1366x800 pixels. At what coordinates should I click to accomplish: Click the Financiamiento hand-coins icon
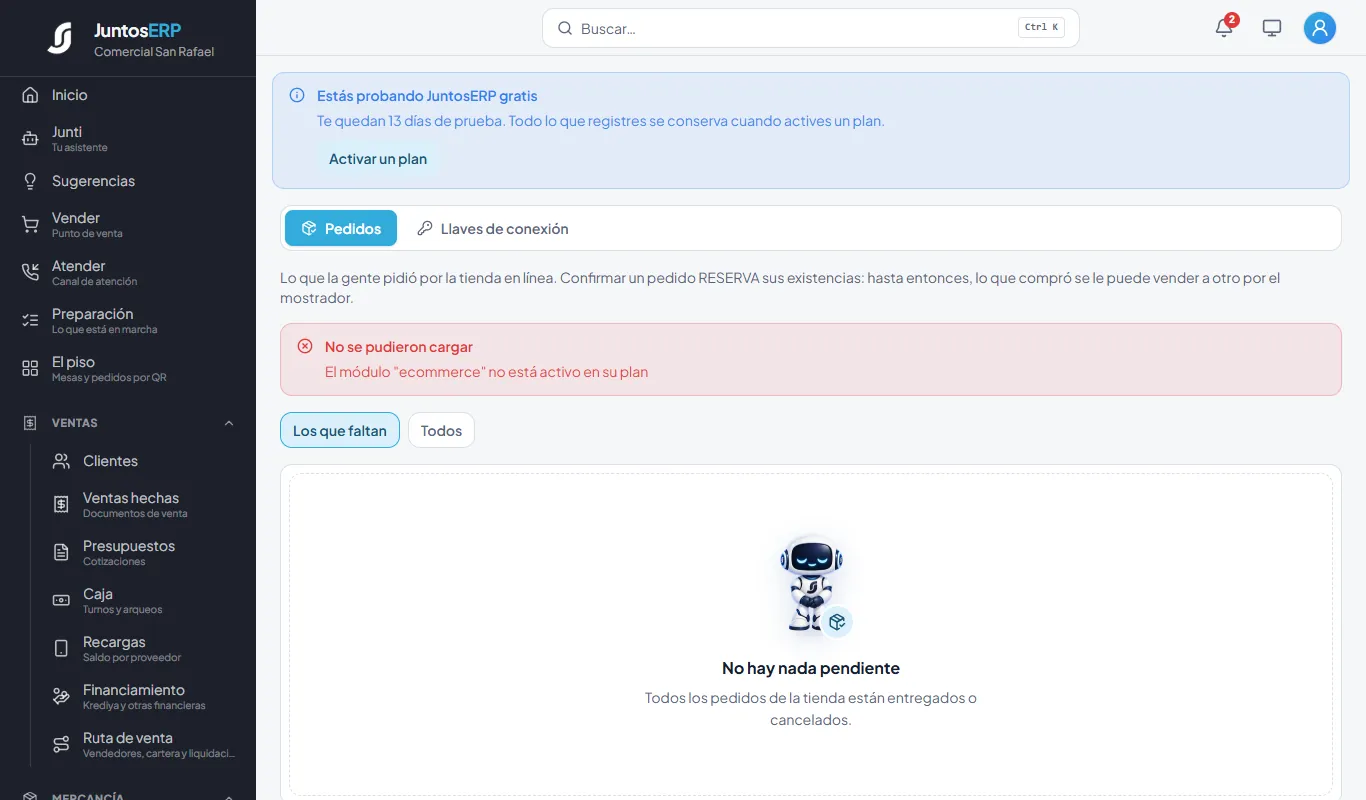coord(61,697)
